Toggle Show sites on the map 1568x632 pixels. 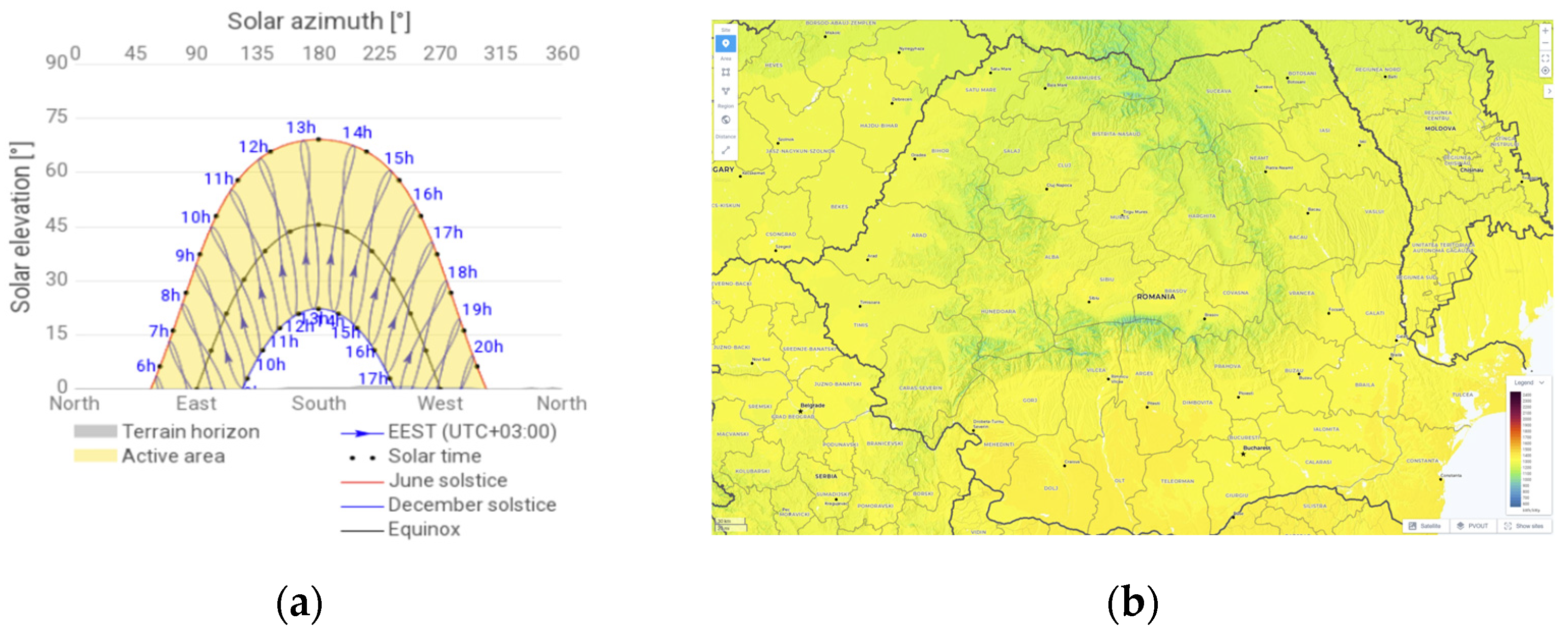(x=1524, y=526)
